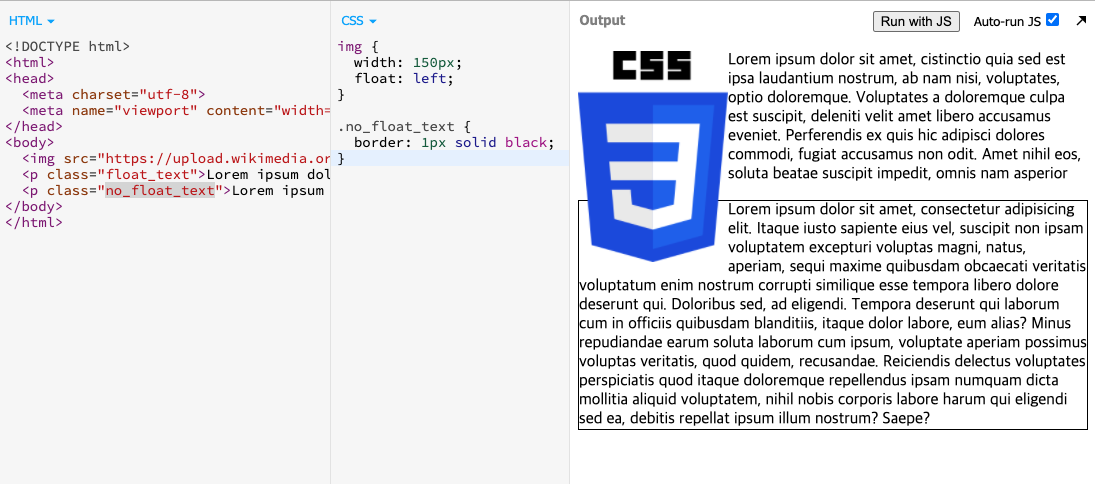1095x484 pixels.
Task: Click the '</head>' closing tag line
Action: point(34,126)
